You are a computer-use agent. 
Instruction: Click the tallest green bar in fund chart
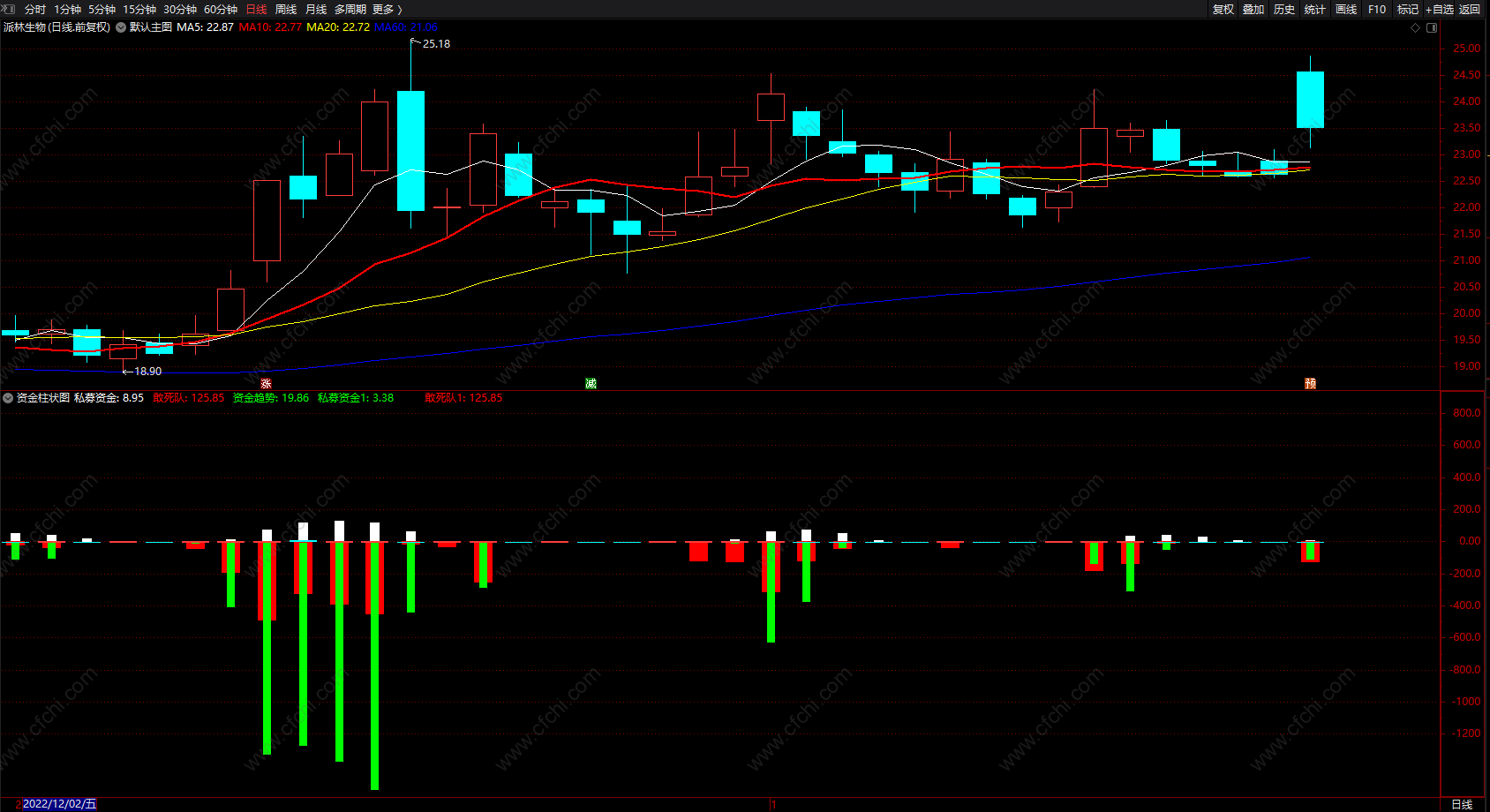(x=375, y=665)
